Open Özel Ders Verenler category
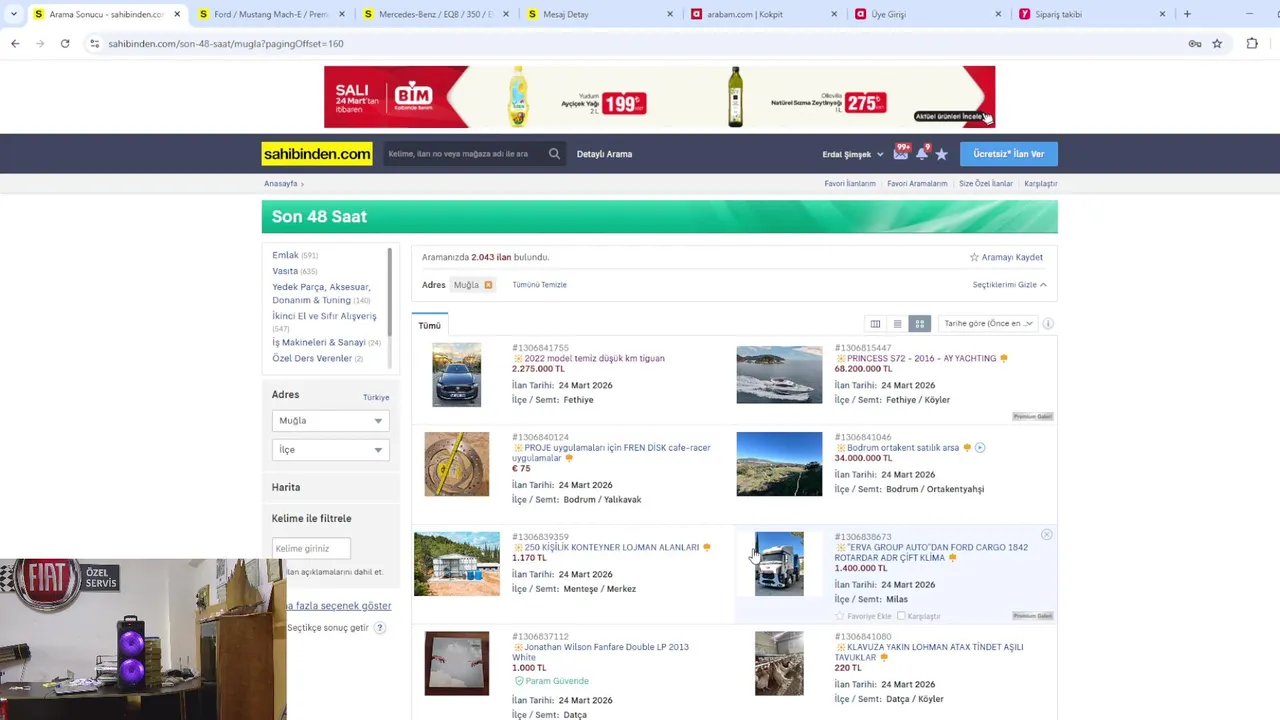 tap(312, 359)
